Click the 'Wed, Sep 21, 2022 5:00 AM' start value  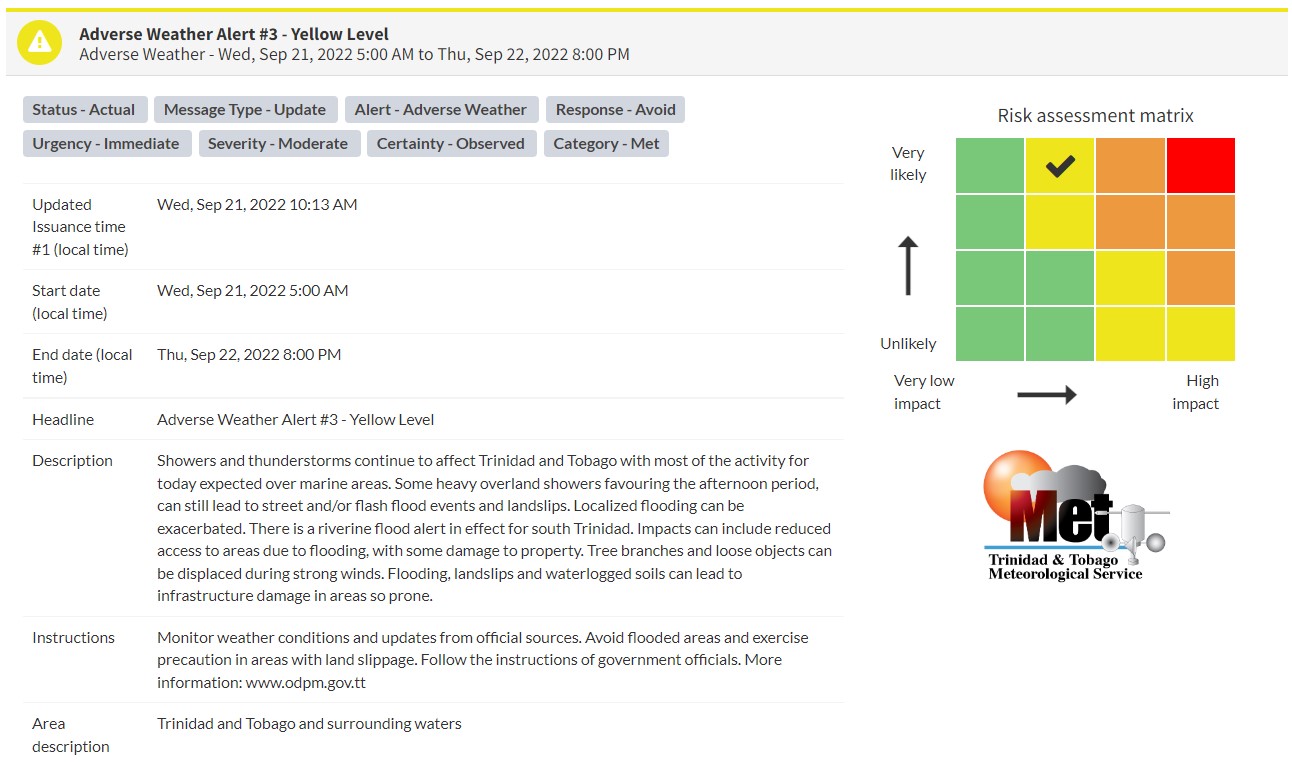(253, 290)
